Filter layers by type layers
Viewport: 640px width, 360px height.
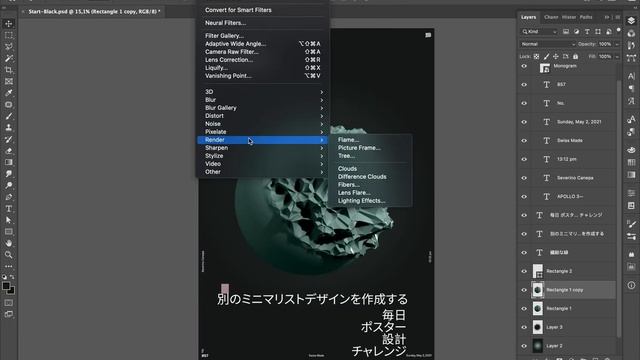point(587,31)
